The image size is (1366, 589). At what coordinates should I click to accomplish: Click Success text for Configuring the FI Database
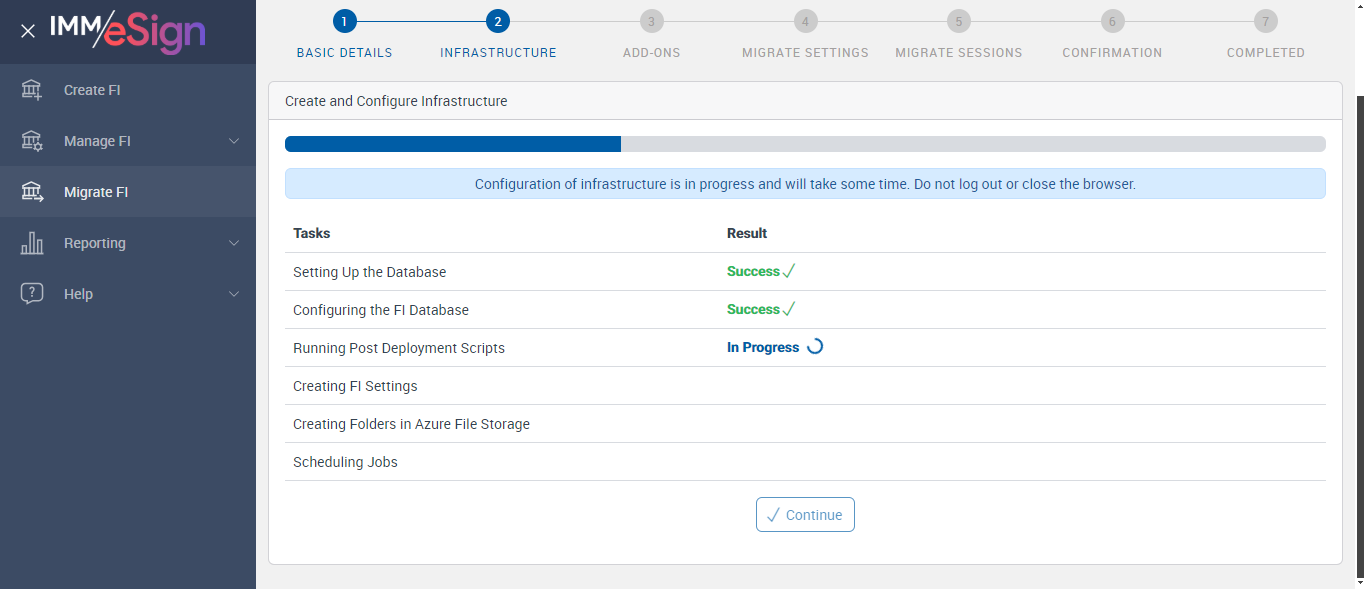(753, 309)
